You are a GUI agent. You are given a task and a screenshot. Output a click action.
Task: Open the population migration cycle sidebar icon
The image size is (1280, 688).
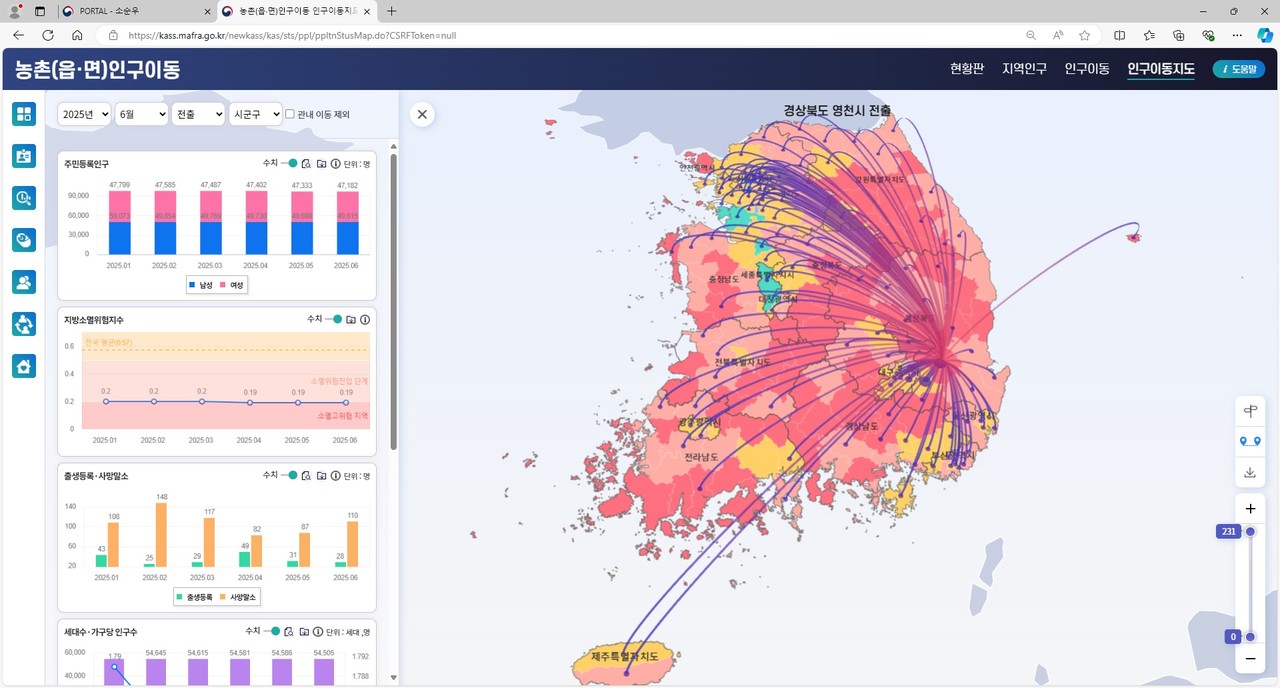24,324
